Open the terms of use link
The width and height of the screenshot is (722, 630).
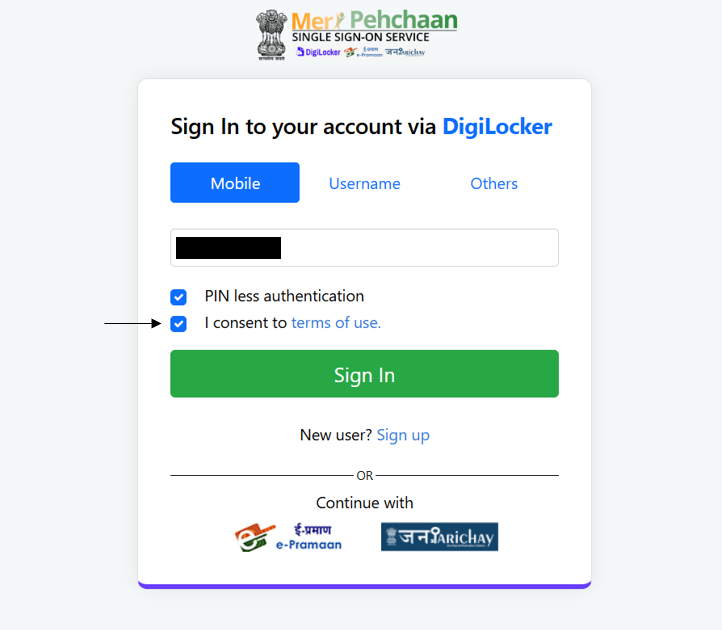pos(336,323)
